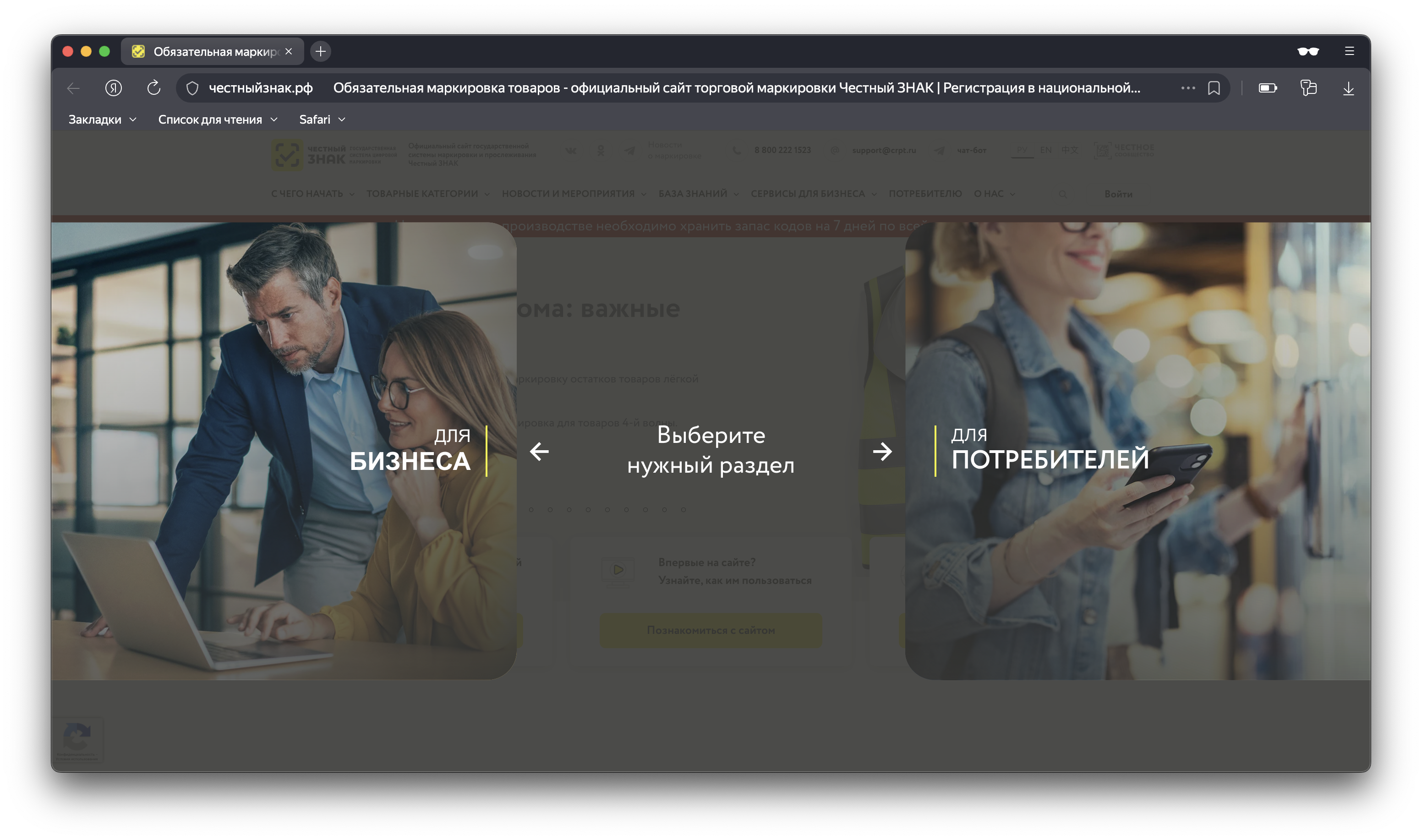
Task: Expand the Список для чтения dropdown
Action: pos(217,120)
